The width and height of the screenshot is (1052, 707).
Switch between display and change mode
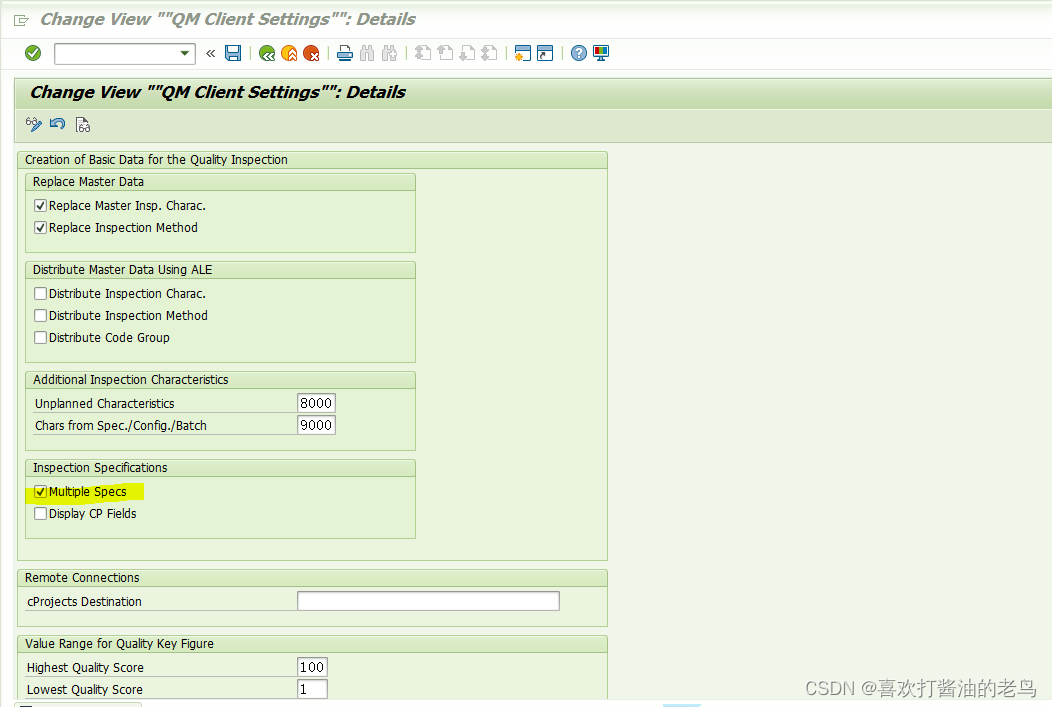(x=33, y=124)
